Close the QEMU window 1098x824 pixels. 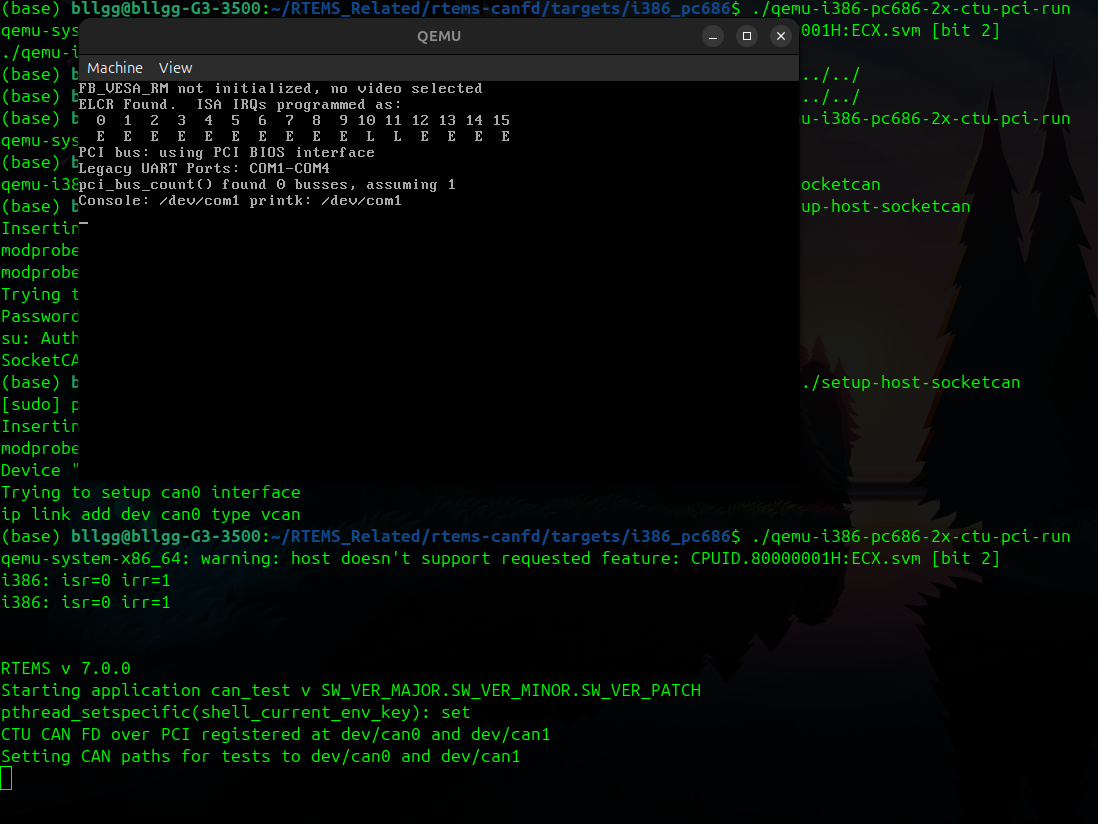781,36
